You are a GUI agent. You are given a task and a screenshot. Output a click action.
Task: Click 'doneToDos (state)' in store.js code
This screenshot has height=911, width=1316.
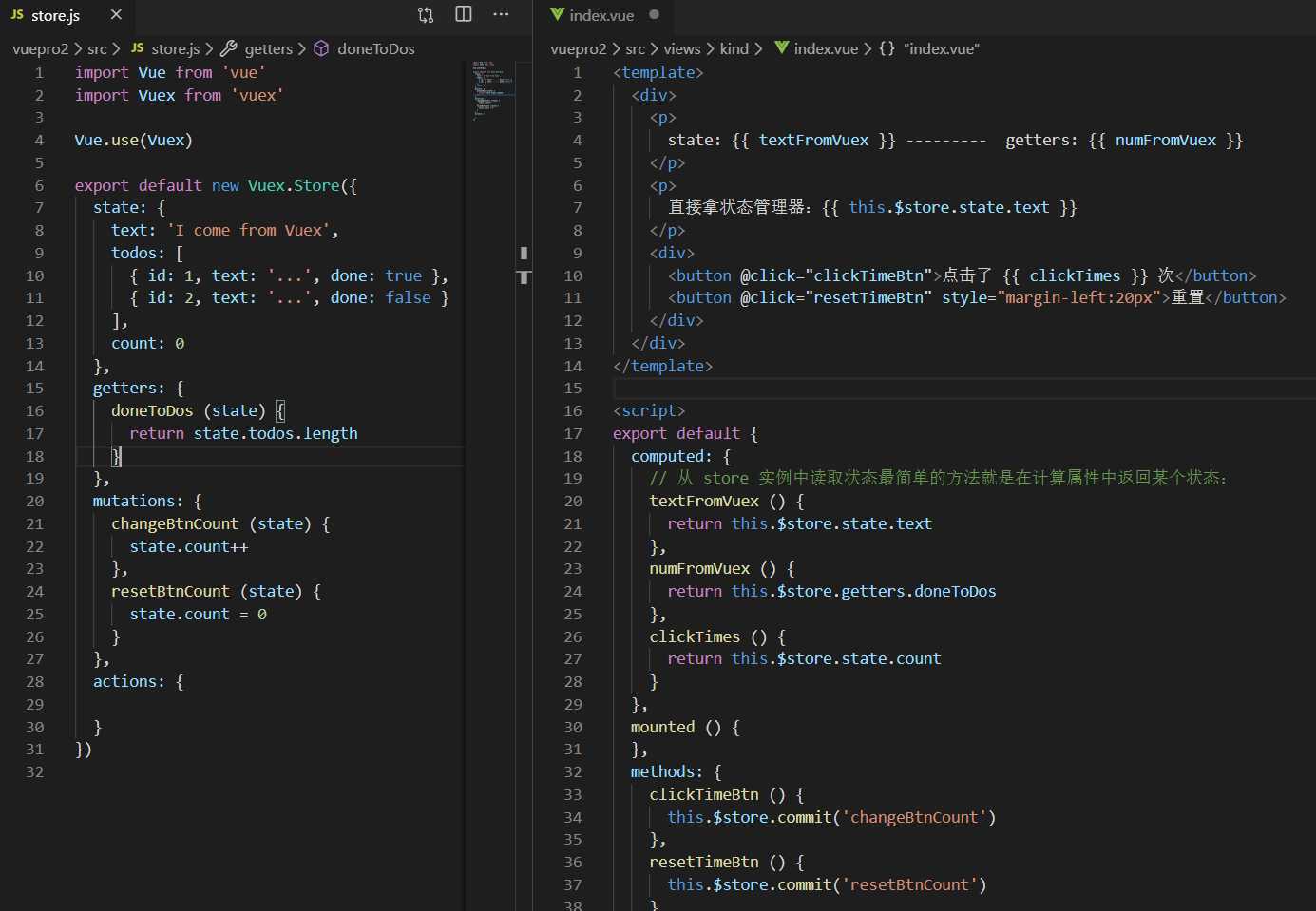188,410
